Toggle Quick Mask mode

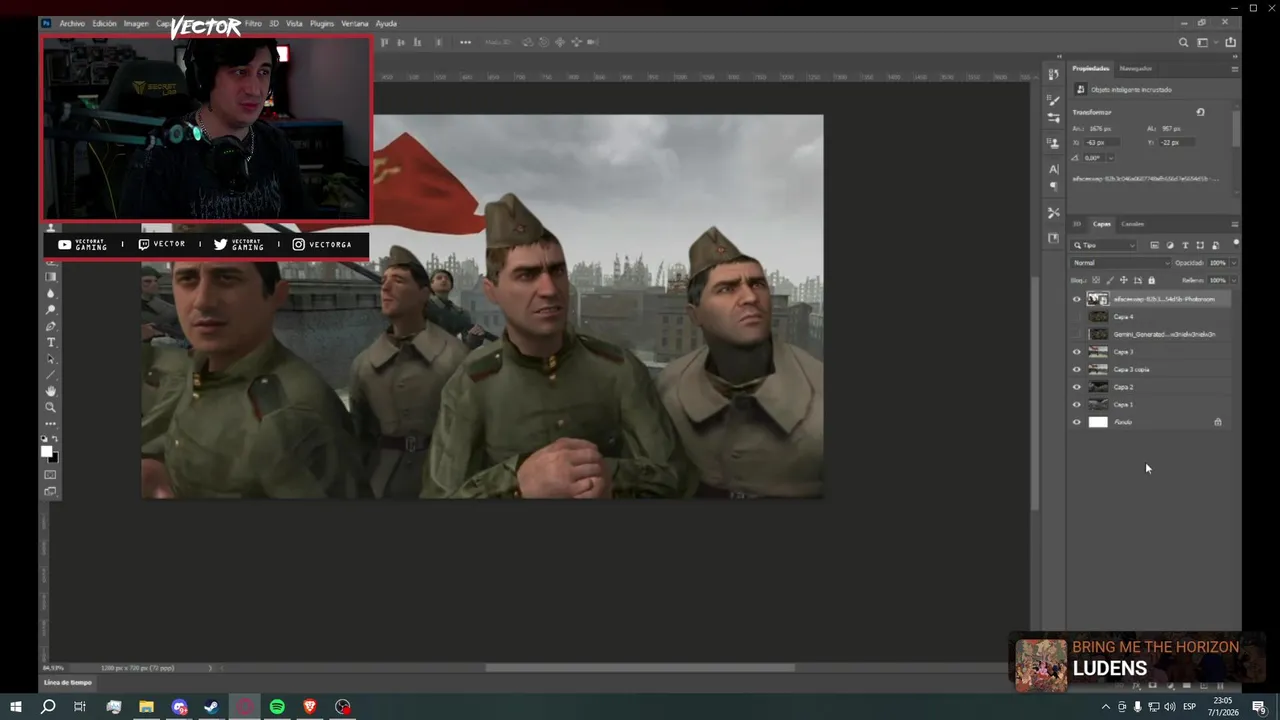[51, 475]
